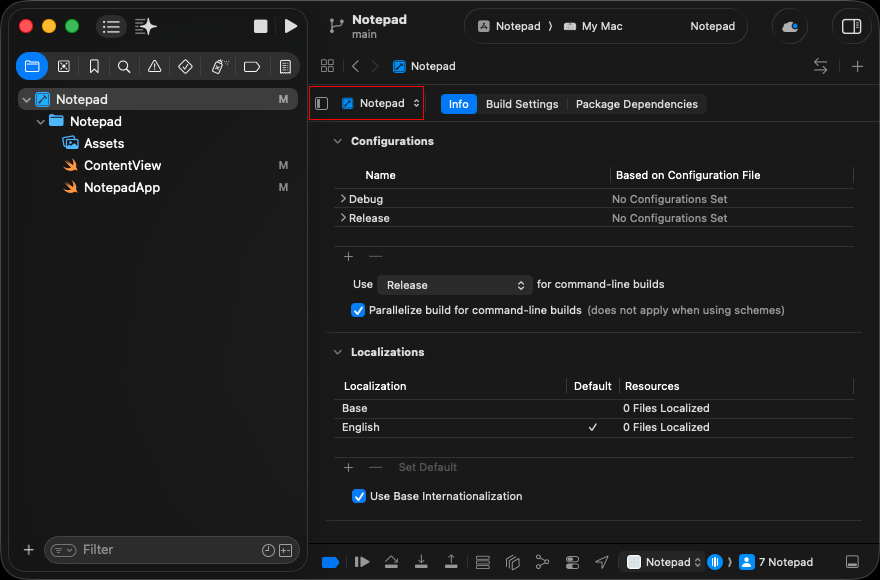This screenshot has height=580, width=880.
Task: Switch to the Build Settings tab
Action: coord(521,104)
